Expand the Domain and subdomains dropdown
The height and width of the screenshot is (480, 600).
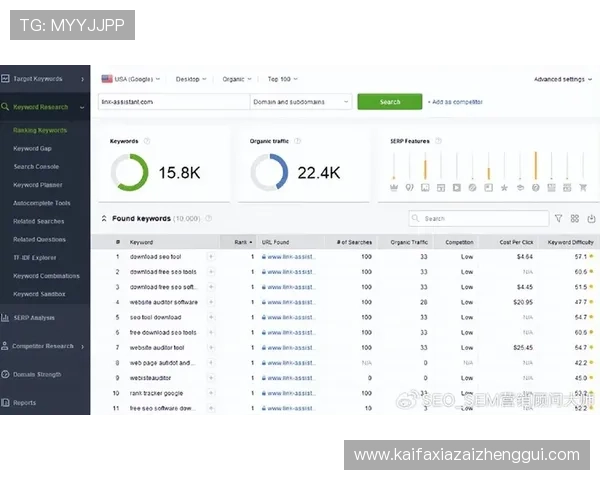coord(300,102)
